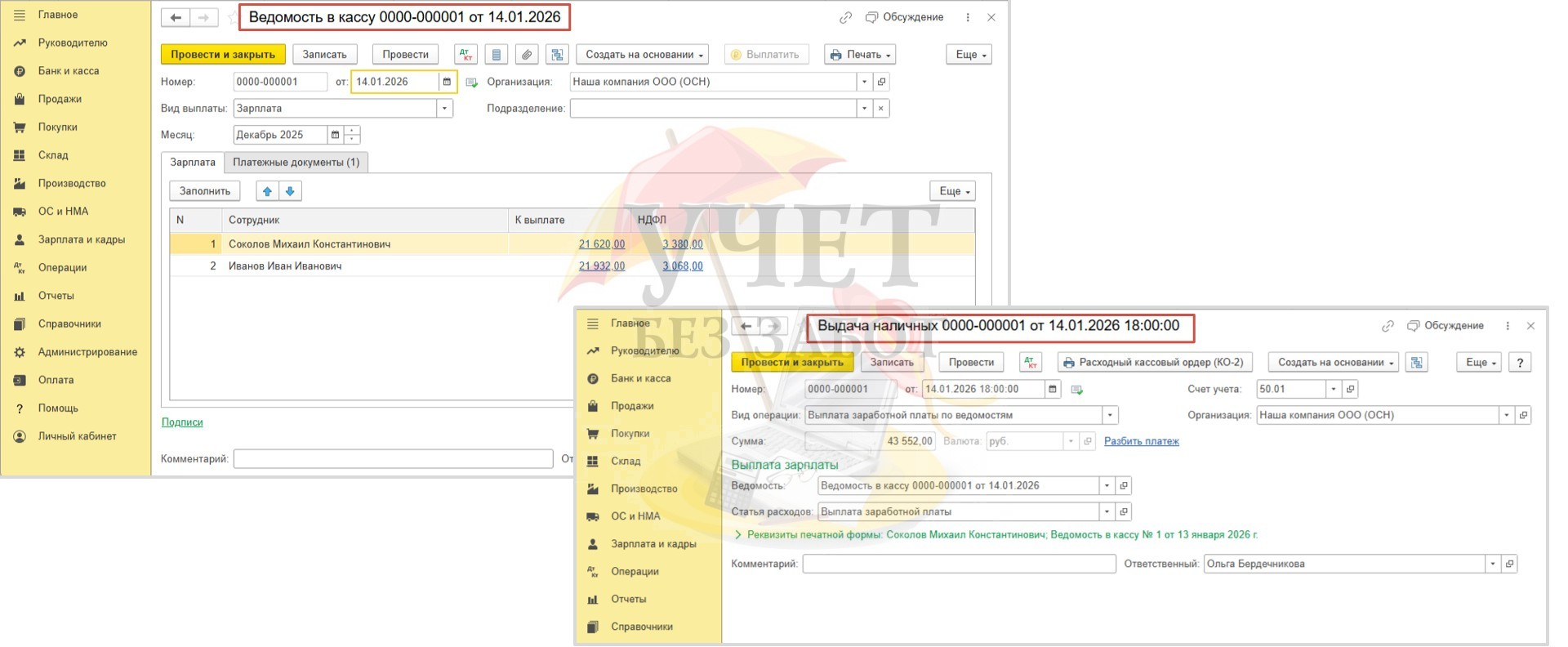1568x647 pixels.
Task: Open Оплата section in left sidebar
Action: (x=56, y=380)
